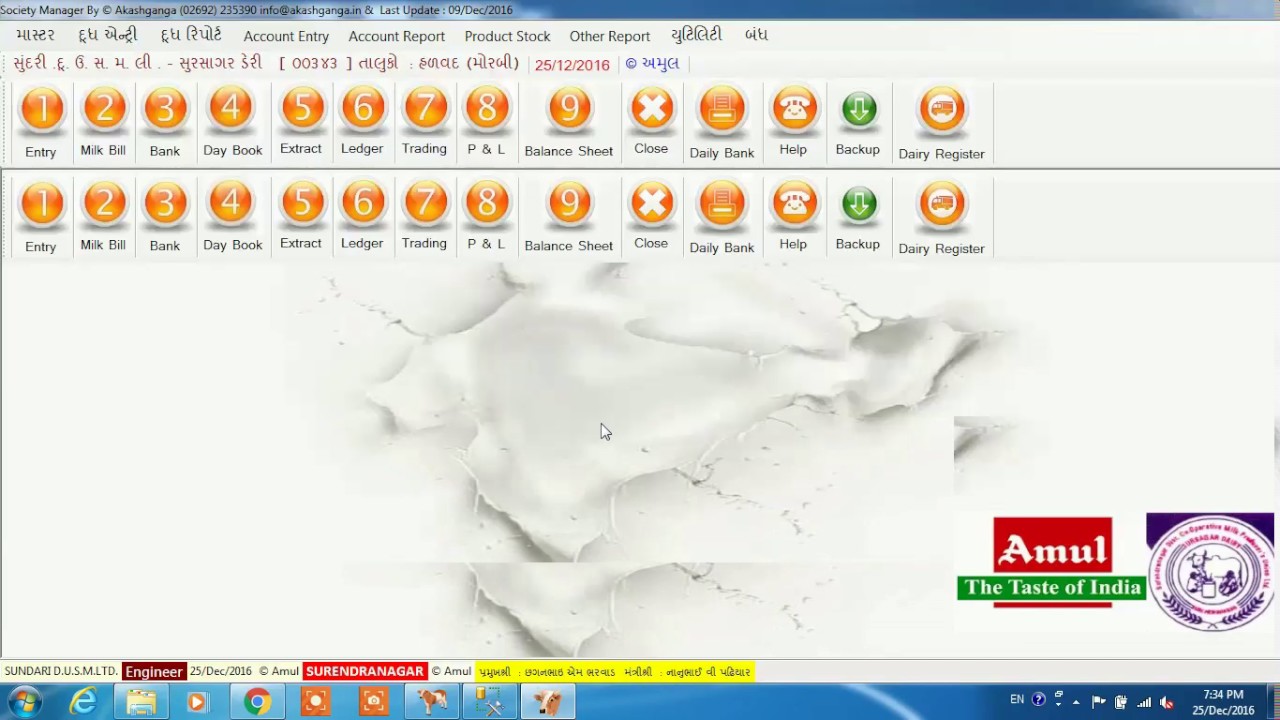1280x720 pixels.
Task: Open Entry icon in the upper toolbar row
Action: point(41,122)
